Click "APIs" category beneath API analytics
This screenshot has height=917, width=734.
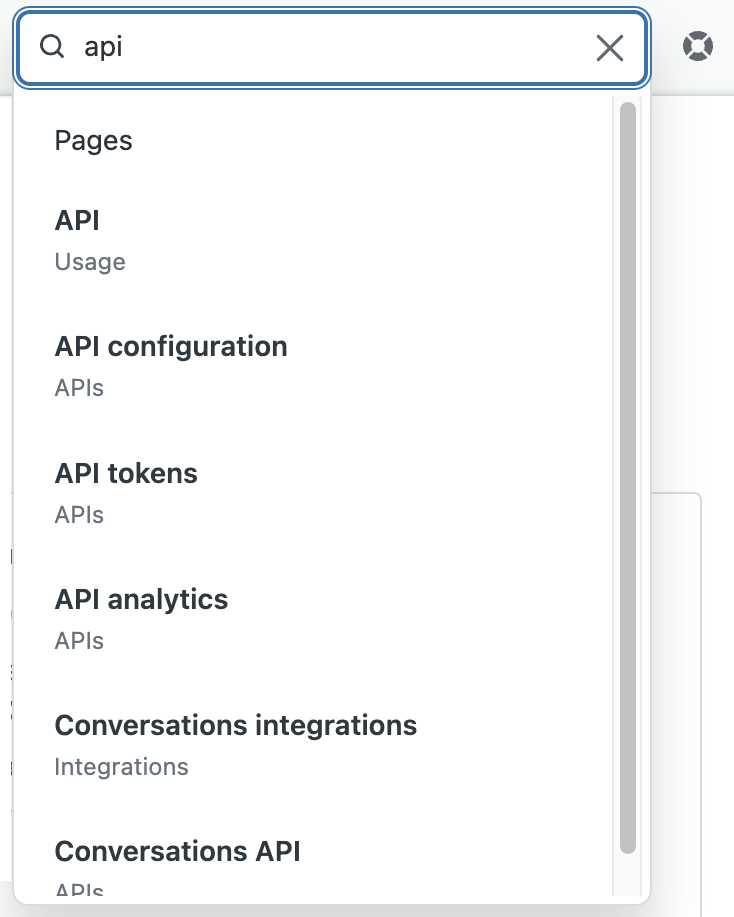click(x=79, y=641)
